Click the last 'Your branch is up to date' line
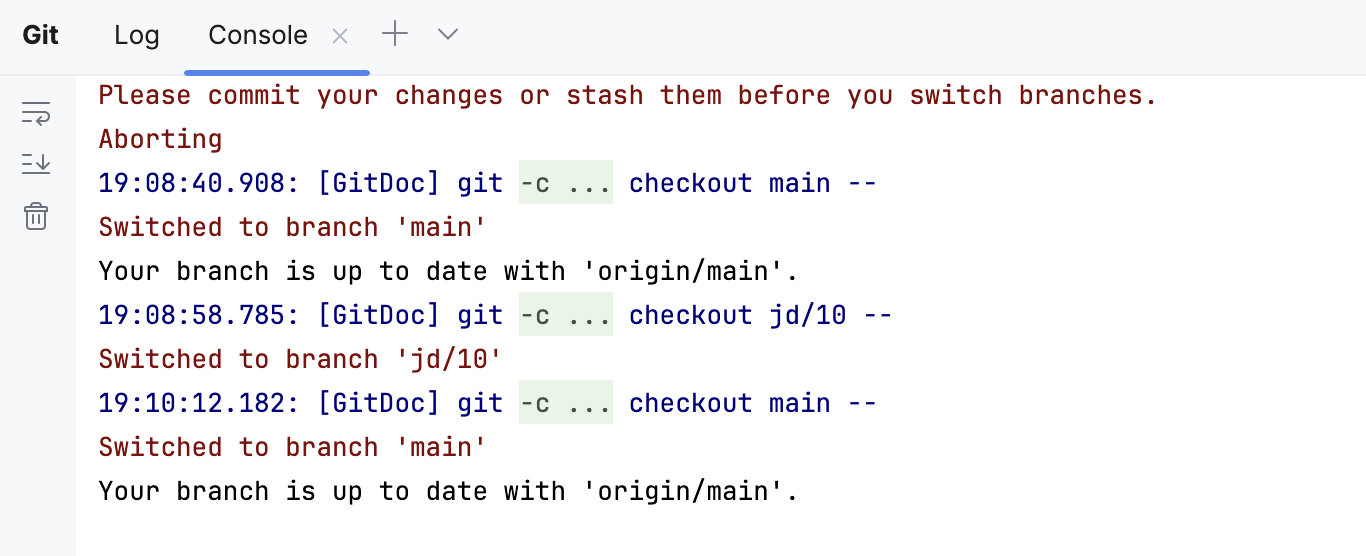1366x556 pixels. coord(448,491)
